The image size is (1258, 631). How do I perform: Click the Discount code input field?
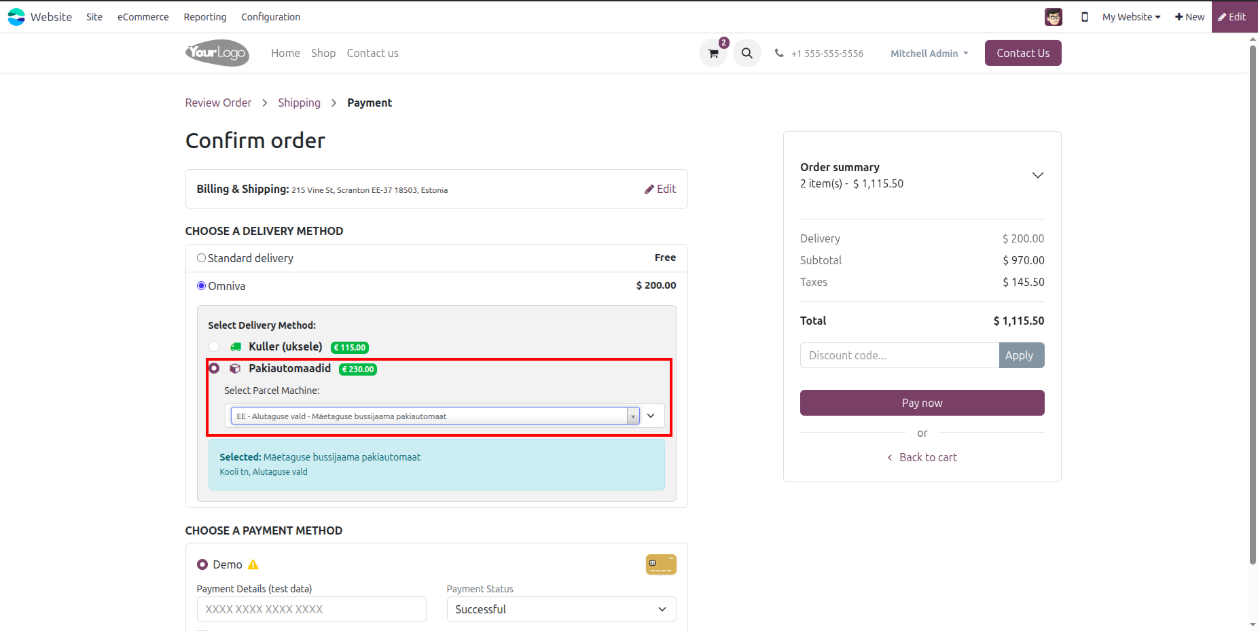[x=898, y=355]
